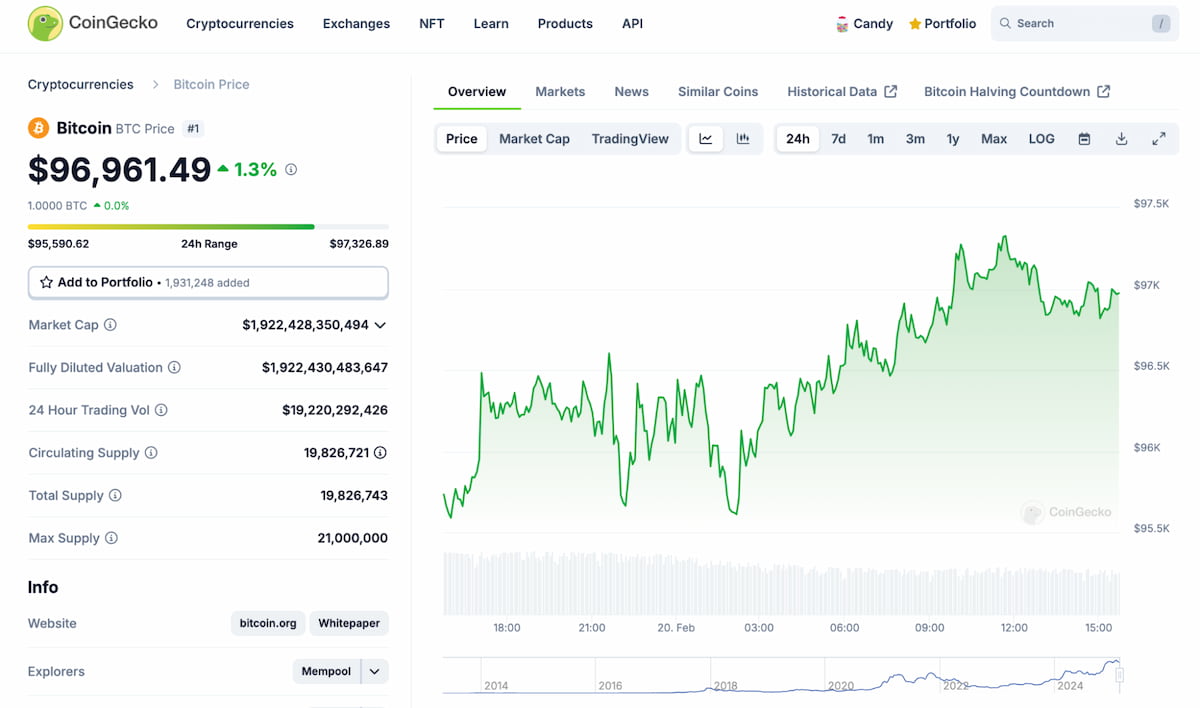The height and width of the screenshot is (708, 1200).
Task: Select 24h time range
Action: (798, 139)
